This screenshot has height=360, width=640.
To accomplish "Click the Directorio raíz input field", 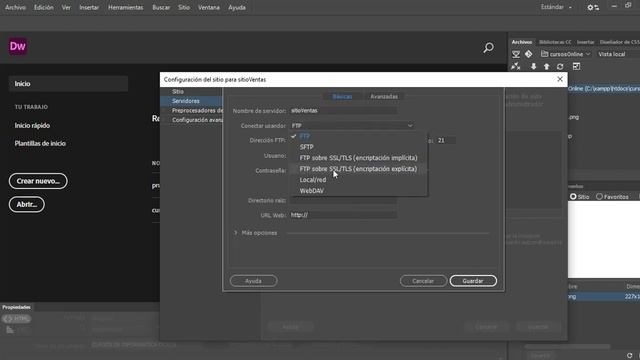I will tap(343, 200).
